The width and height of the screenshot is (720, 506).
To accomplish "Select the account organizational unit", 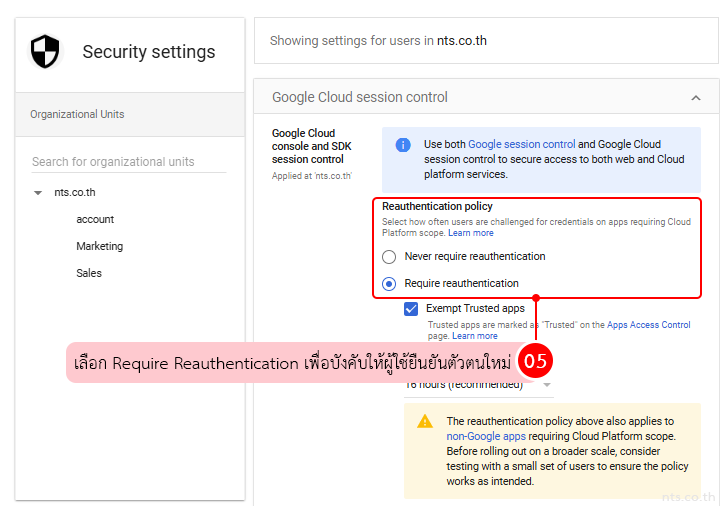I will [95, 220].
